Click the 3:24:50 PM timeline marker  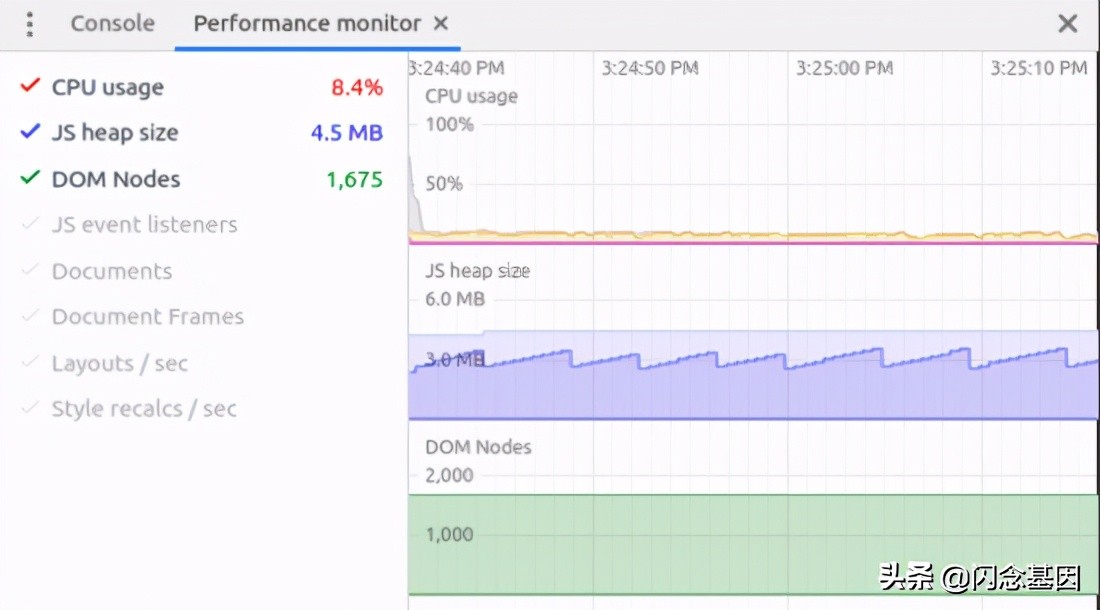[649, 68]
